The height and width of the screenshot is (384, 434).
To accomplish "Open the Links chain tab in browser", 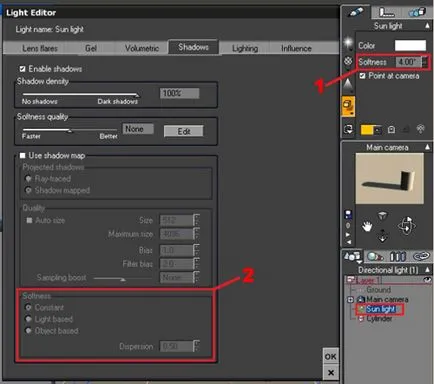I will 421,256.
